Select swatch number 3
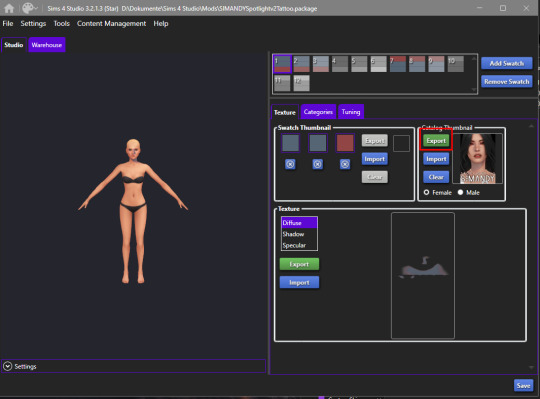540x399 pixels. pyautogui.click(x=321, y=64)
